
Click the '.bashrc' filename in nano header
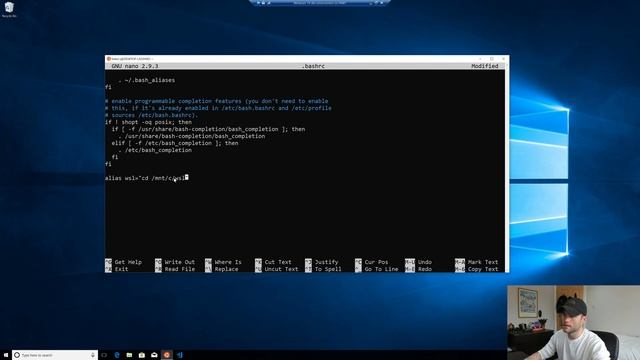pos(313,66)
